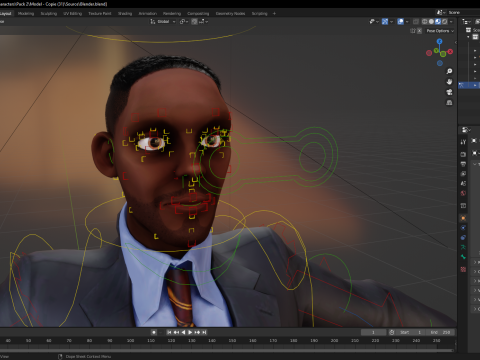The height and width of the screenshot is (360, 480).
Task: Select the highlighted armature row in outliner
Action: point(469,85)
